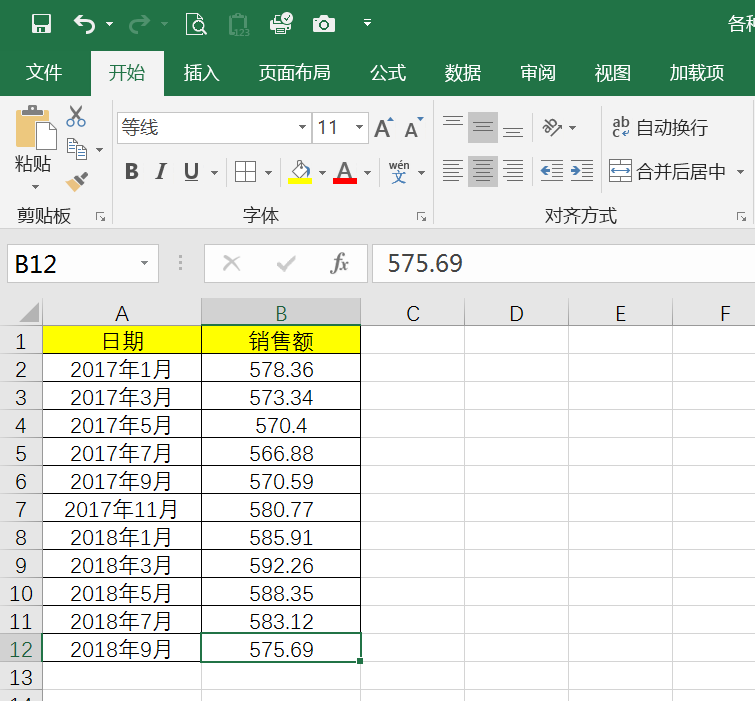Viewport: 755px width, 701px height.
Task: Open the alignment settings dialog launcher
Action: (x=742, y=217)
